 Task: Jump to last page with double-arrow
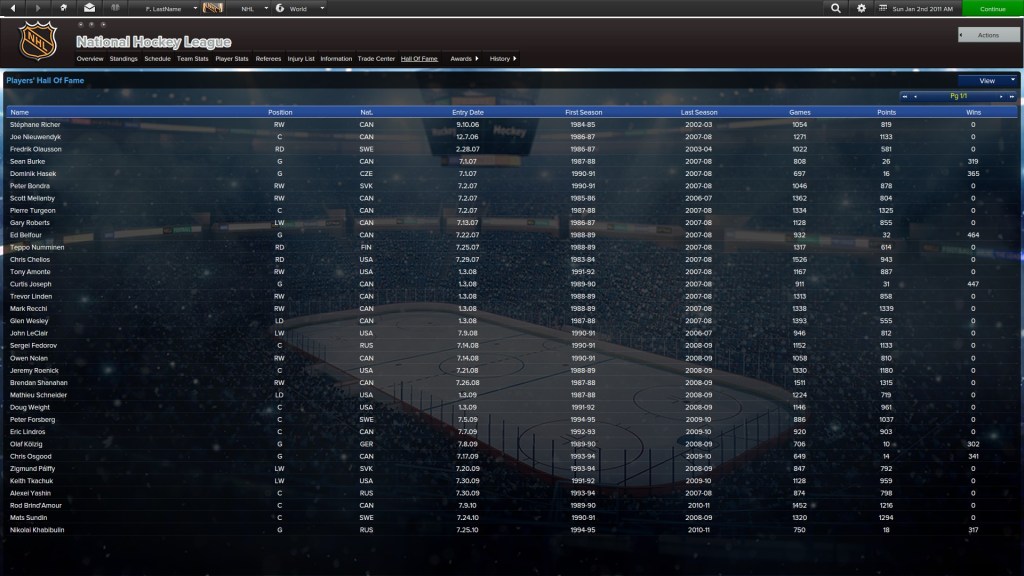pyautogui.click(x=1011, y=97)
